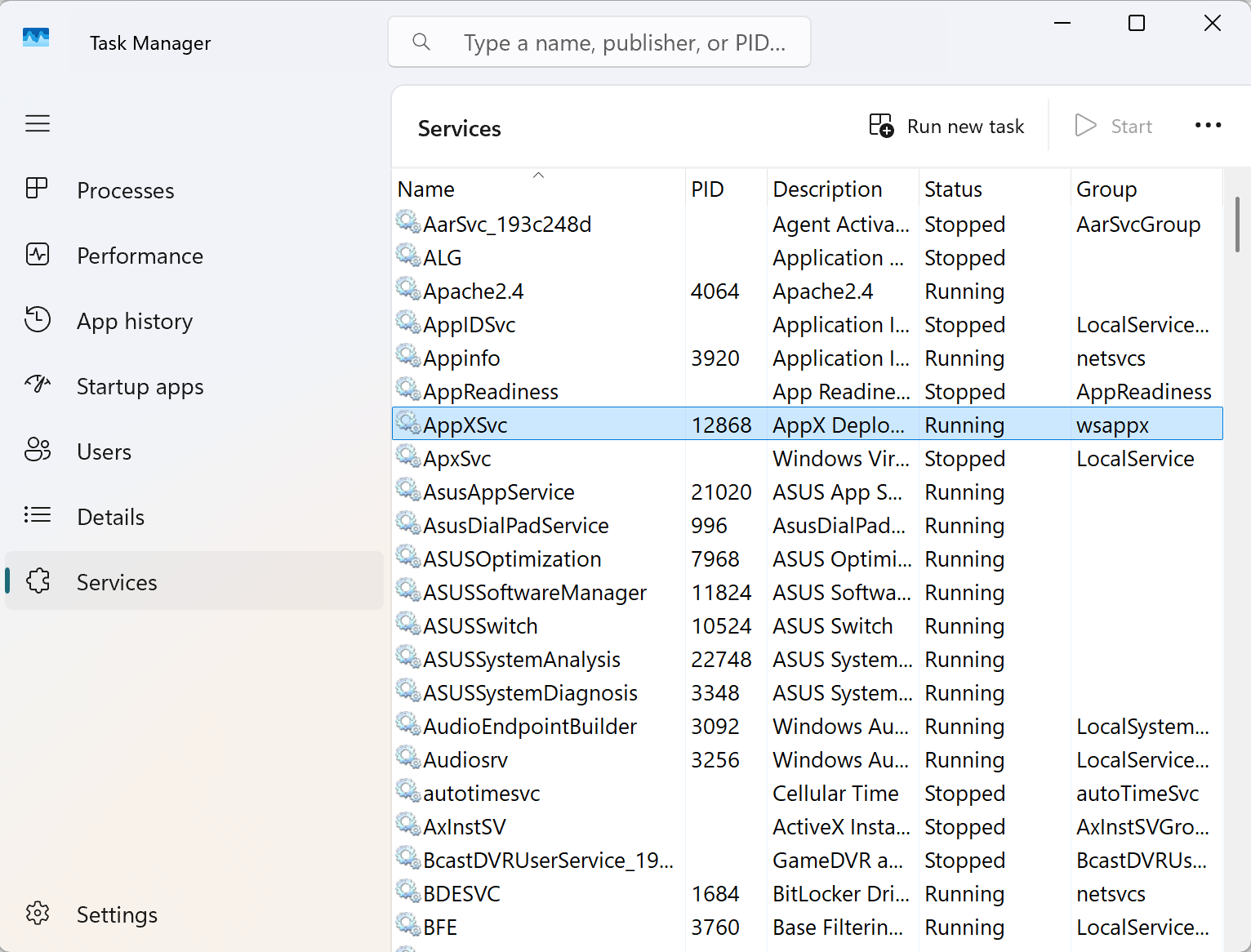Screen dimensions: 1251x952
Task: Select the AppReadiness service row
Action: coord(808,391)
